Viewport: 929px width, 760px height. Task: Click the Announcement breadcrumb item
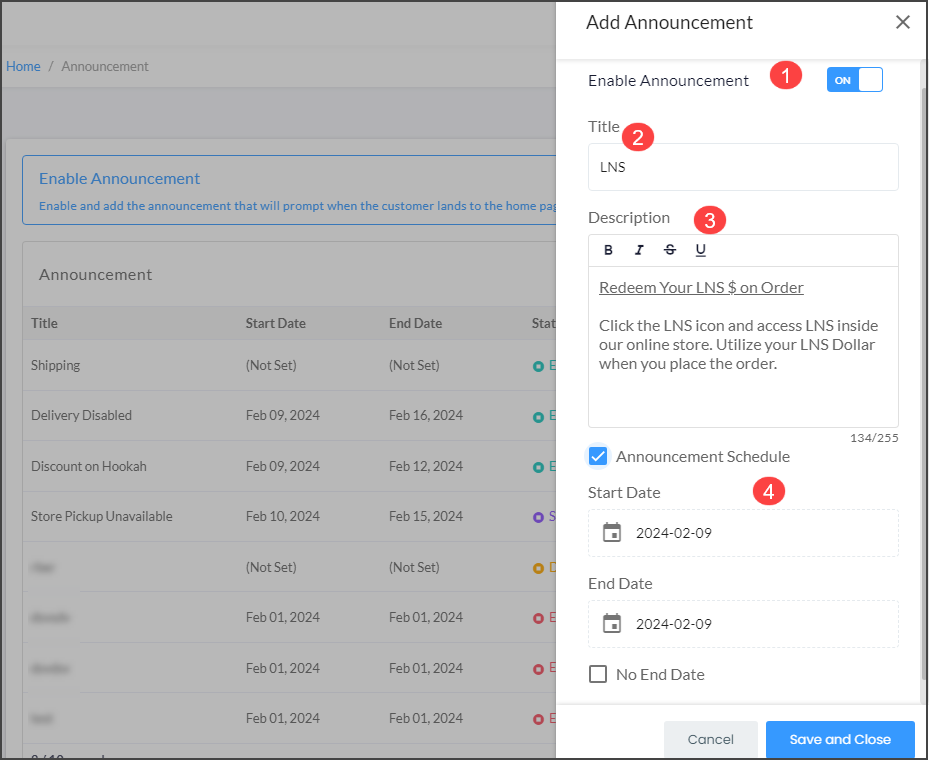point(105,66)
